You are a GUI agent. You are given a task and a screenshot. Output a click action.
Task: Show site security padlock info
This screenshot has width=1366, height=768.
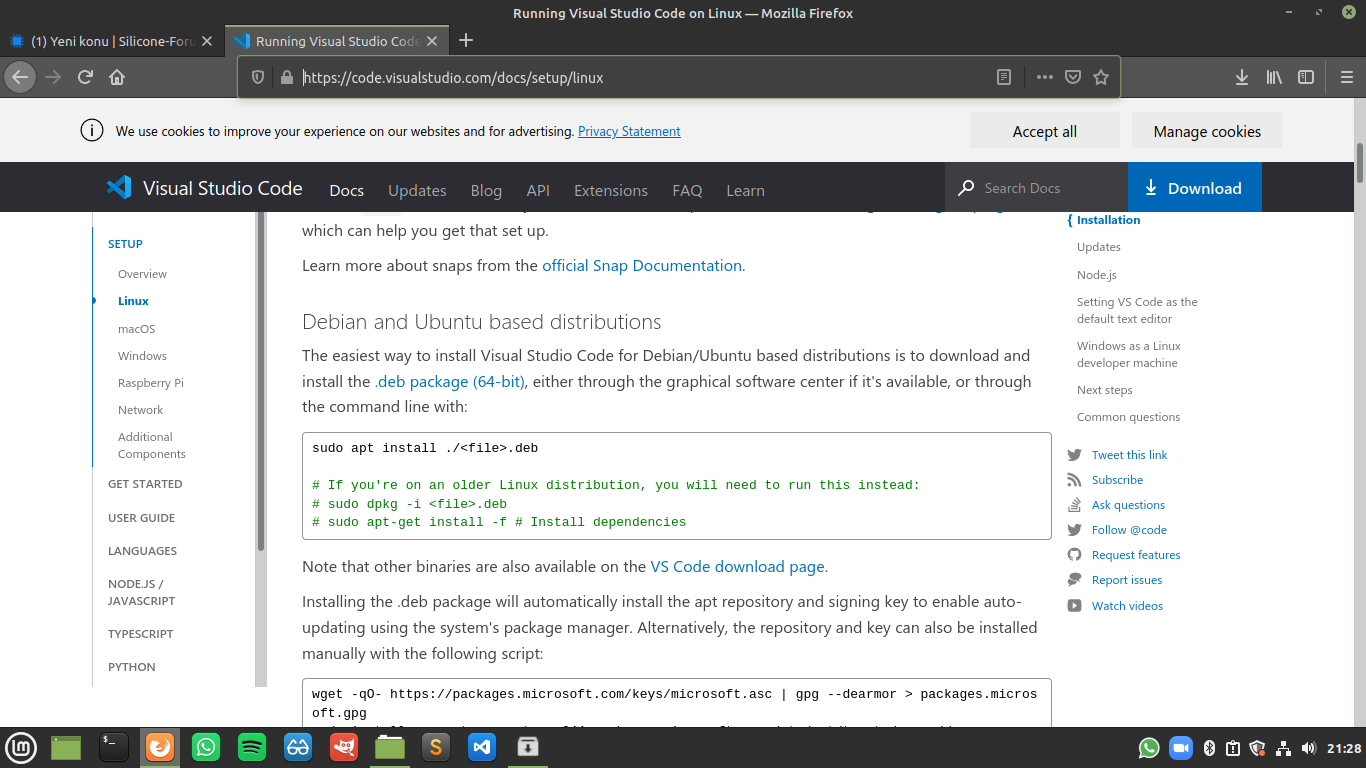pyautogui.click(x=286, y=77)
